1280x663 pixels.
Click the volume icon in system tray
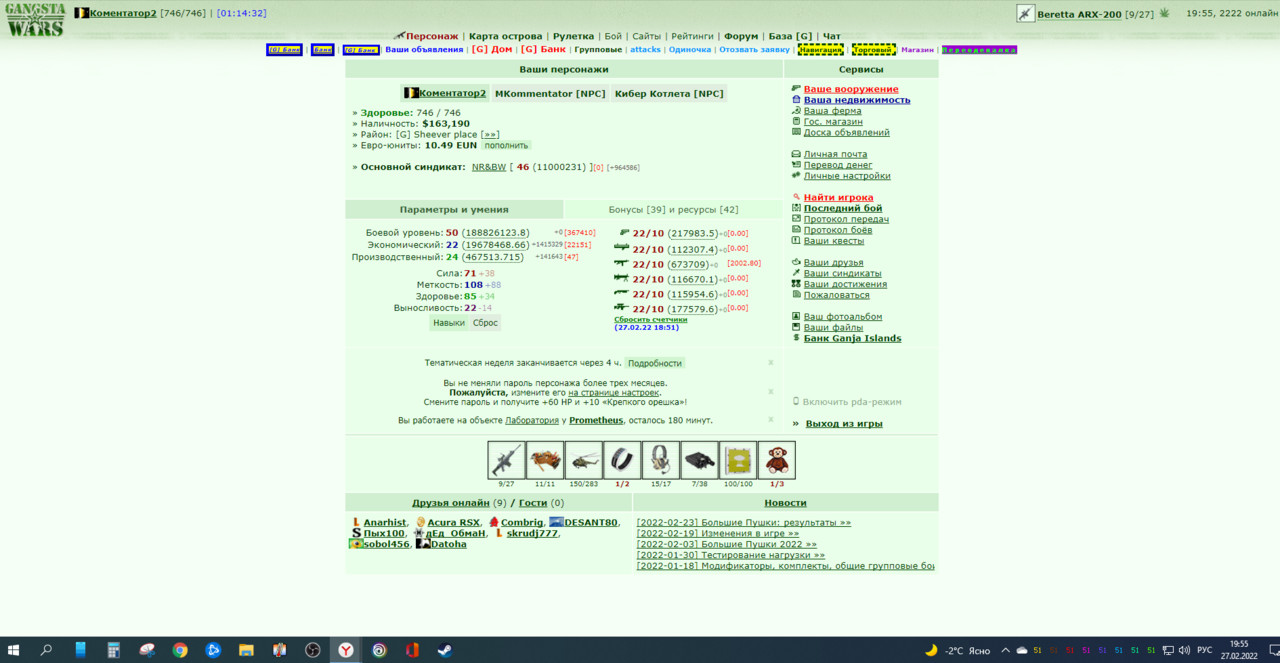point(1184,650)
